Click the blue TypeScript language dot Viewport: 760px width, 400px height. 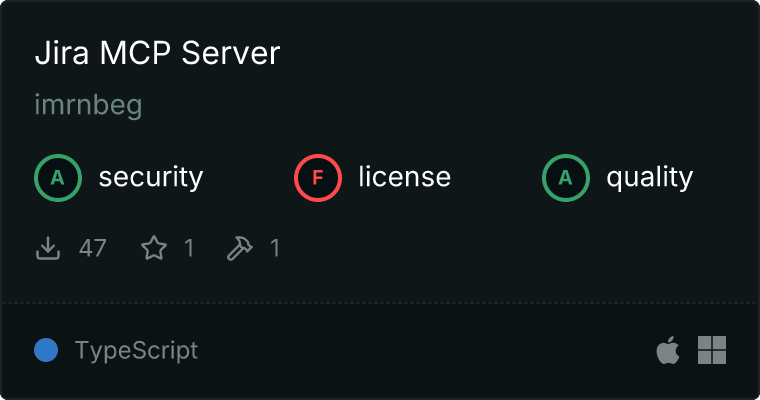[46, 350]
